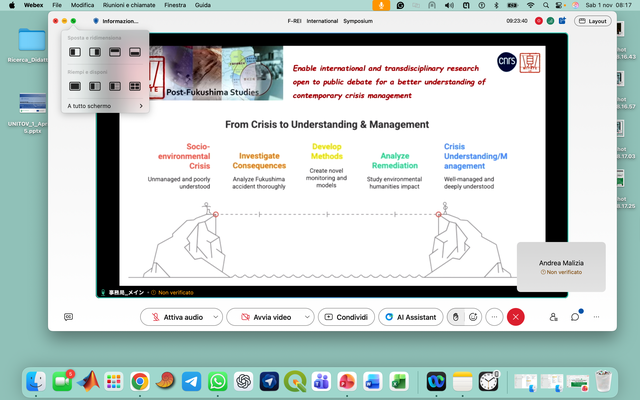Leave the meeting with red X button
The height and width of the screenshot is (400, 640).
pyautogui.click(x=516, y=317)
